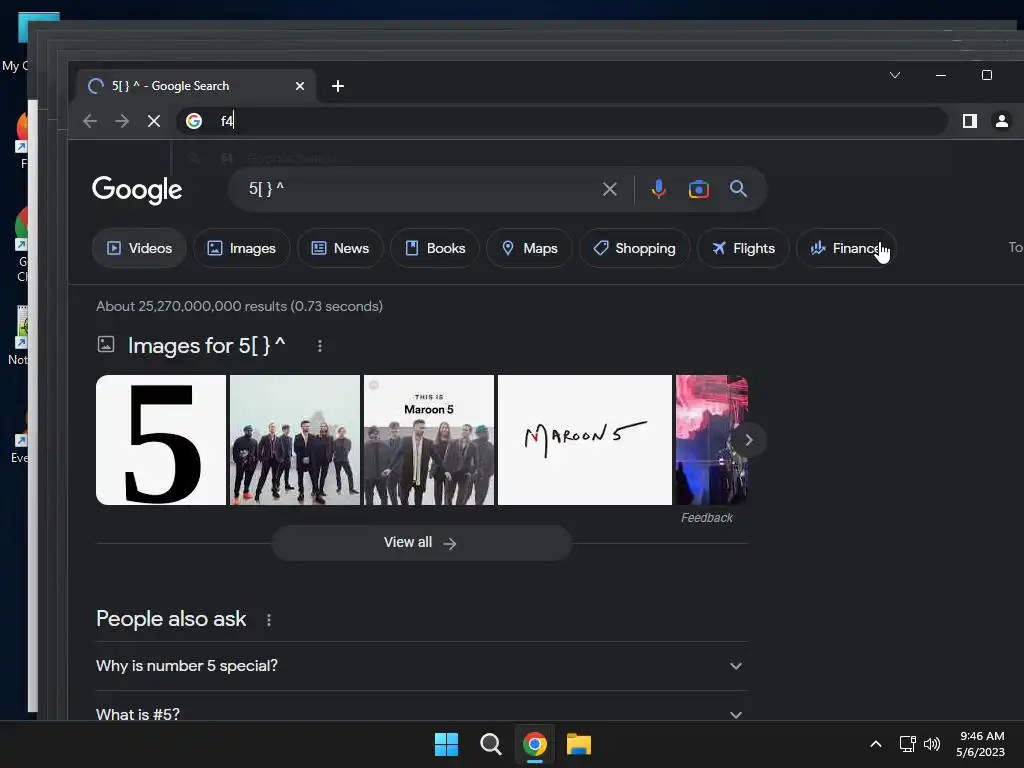Screen dimensions: 1024x768
Task: Filter results by Maps
Action: tap(530, 248)
